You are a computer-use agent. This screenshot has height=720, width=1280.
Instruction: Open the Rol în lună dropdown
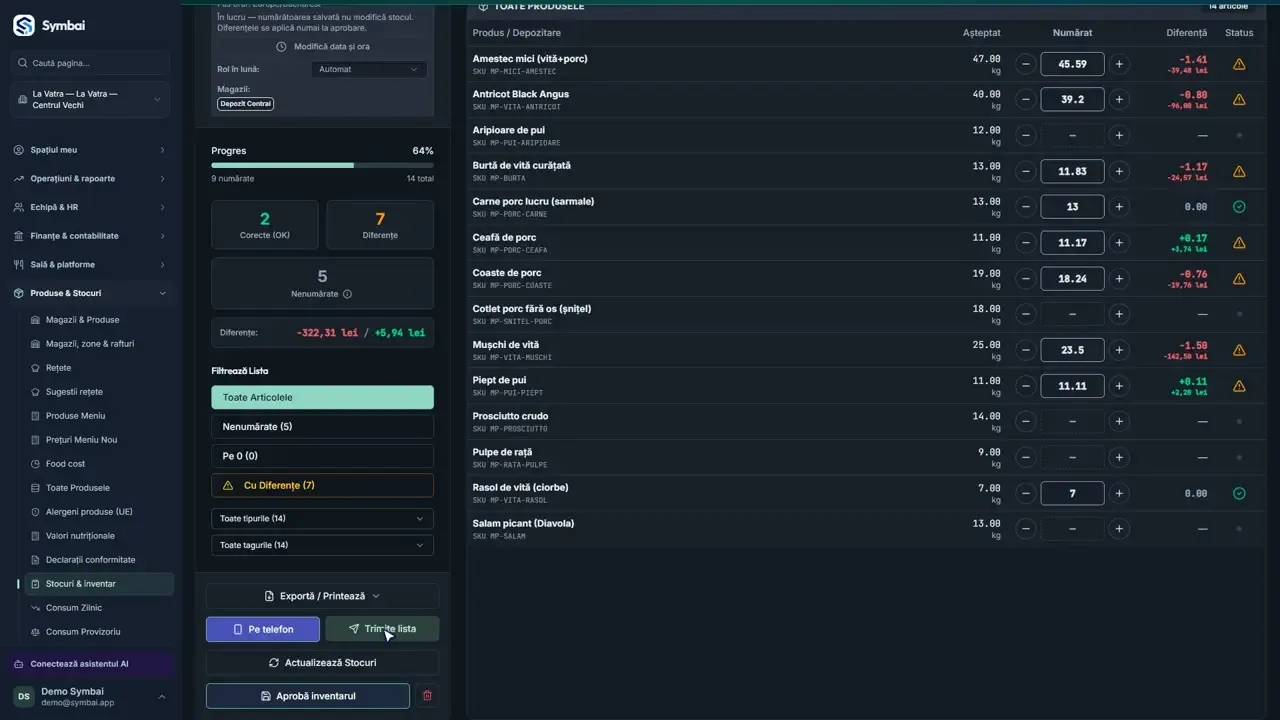coord(369,69)
